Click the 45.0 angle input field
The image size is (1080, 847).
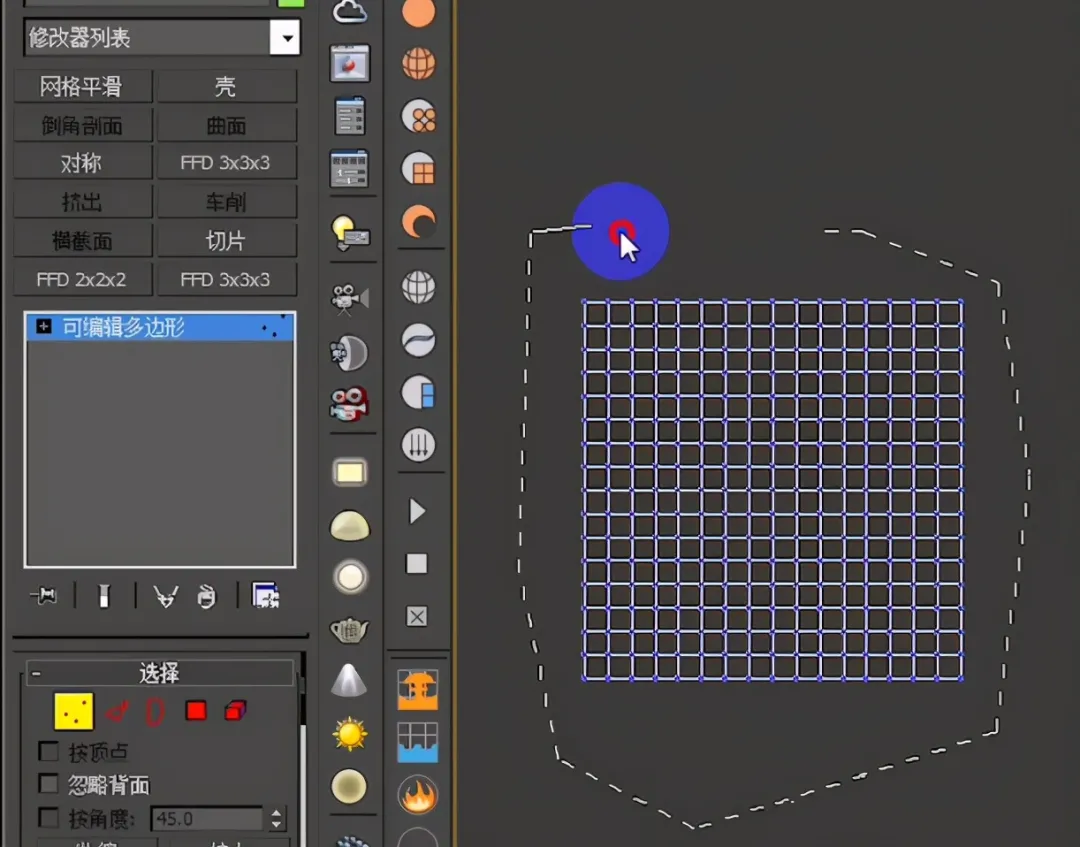click(206, 819)
